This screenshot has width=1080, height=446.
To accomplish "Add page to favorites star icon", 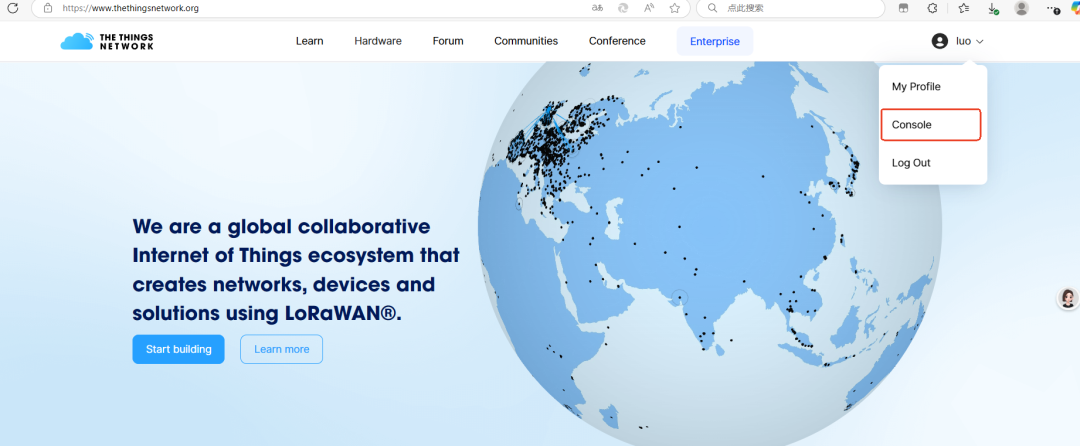I will [x=674, y=8].
